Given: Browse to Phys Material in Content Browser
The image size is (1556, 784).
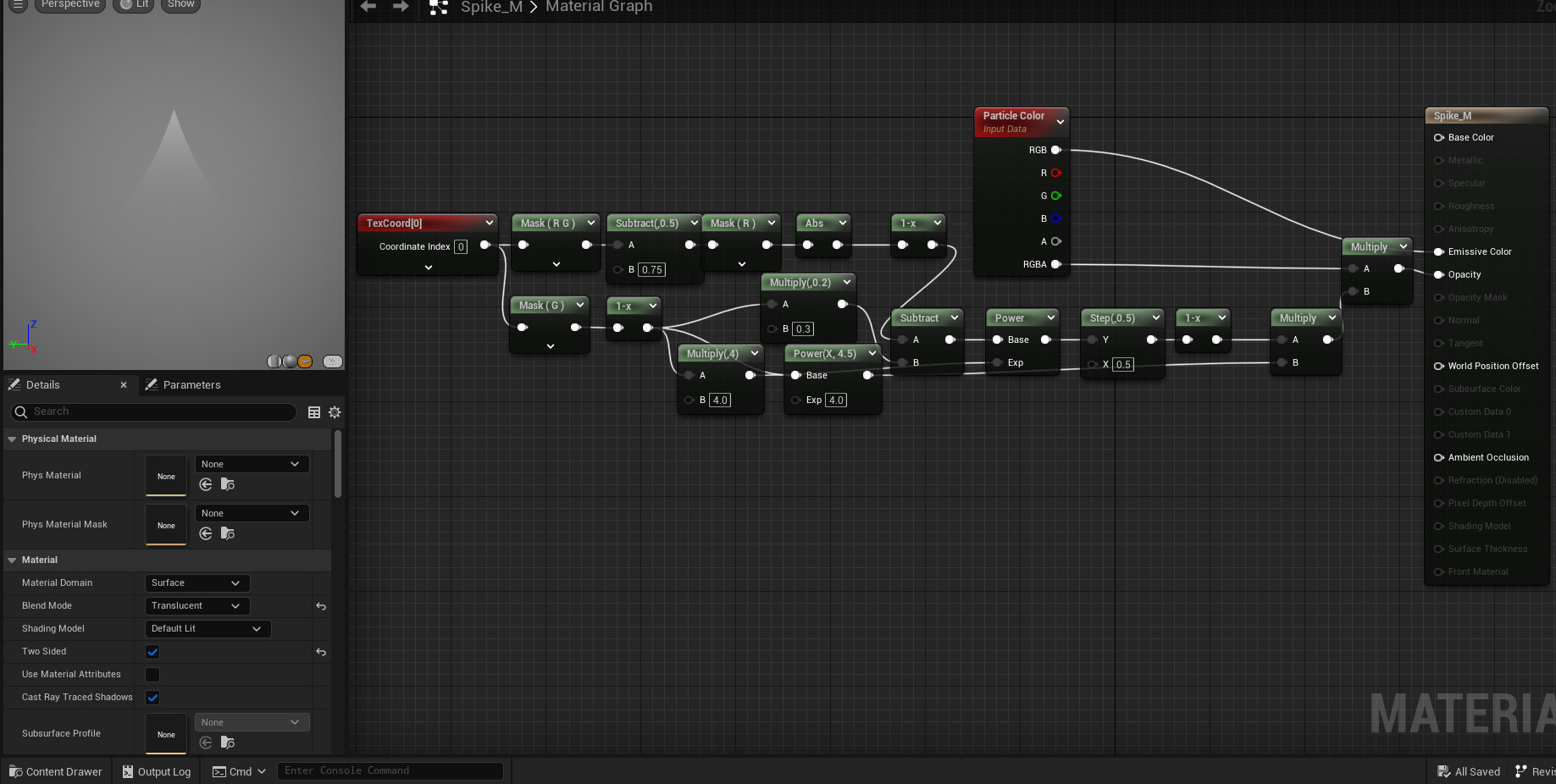Looking at the screenshot, I should (227, 484).
